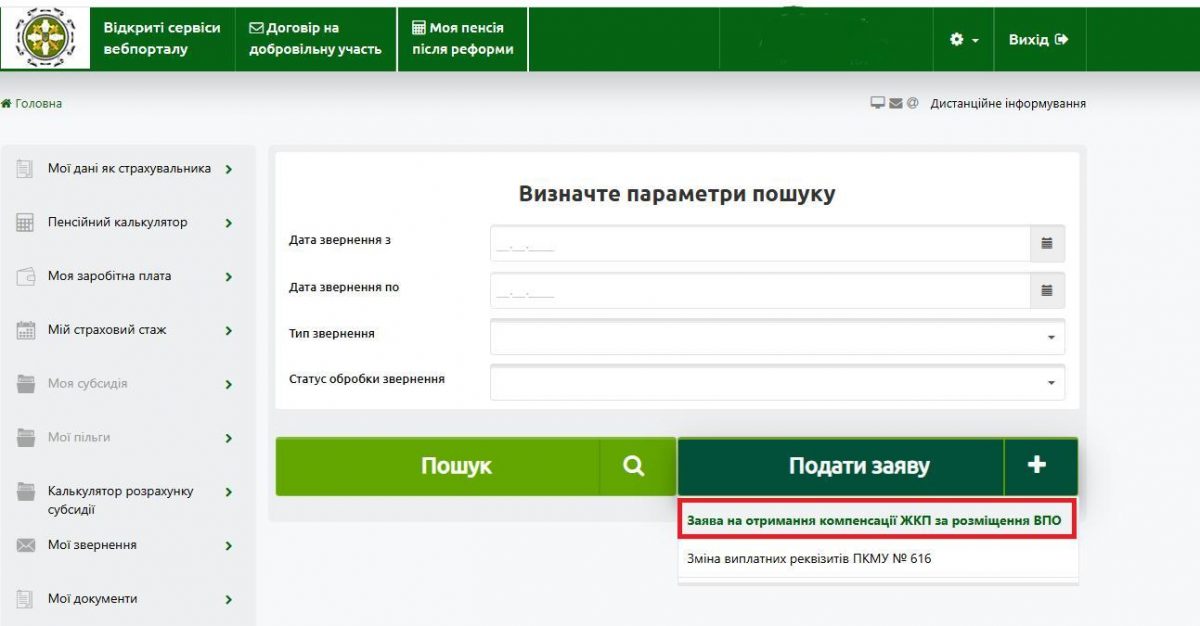Open calendar picker for Дата звернення по
Viewport: 1200px width, 626px height.
pyautogui.click(x=1047, y=290)
